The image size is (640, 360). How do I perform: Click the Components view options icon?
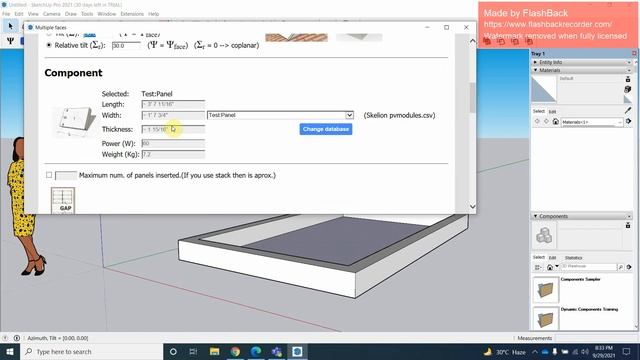538,267
